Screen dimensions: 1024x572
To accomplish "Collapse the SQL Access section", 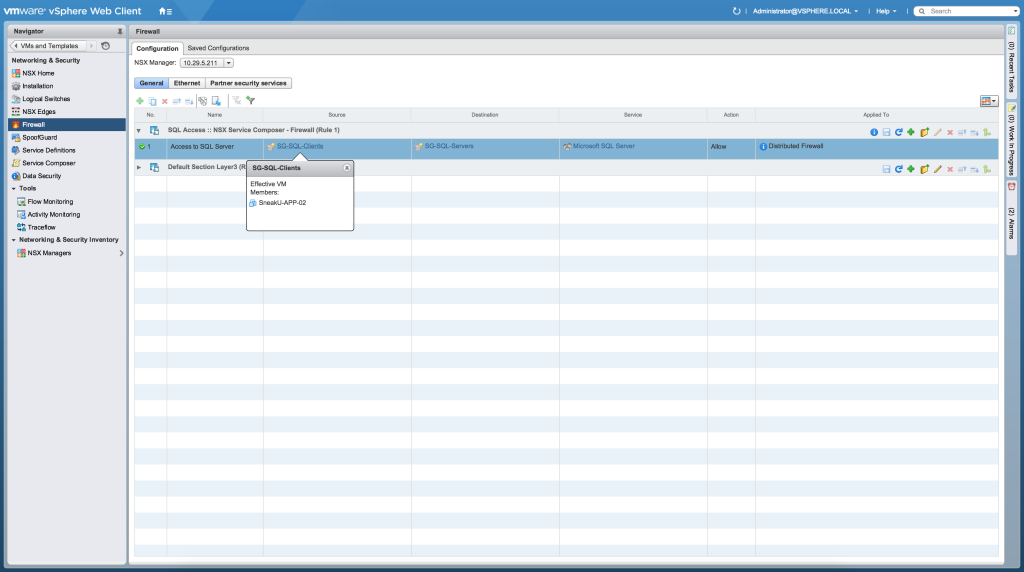I will tap(138, 131).
